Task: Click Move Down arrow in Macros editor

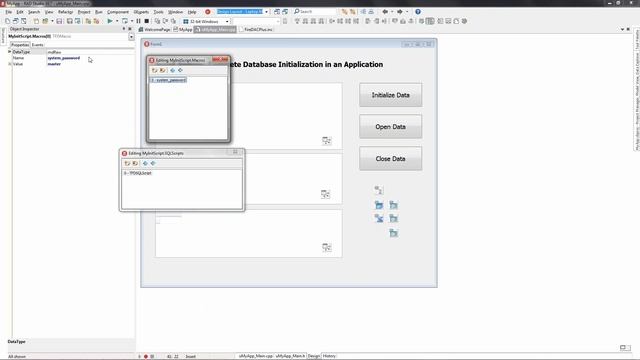Action: 180,71
